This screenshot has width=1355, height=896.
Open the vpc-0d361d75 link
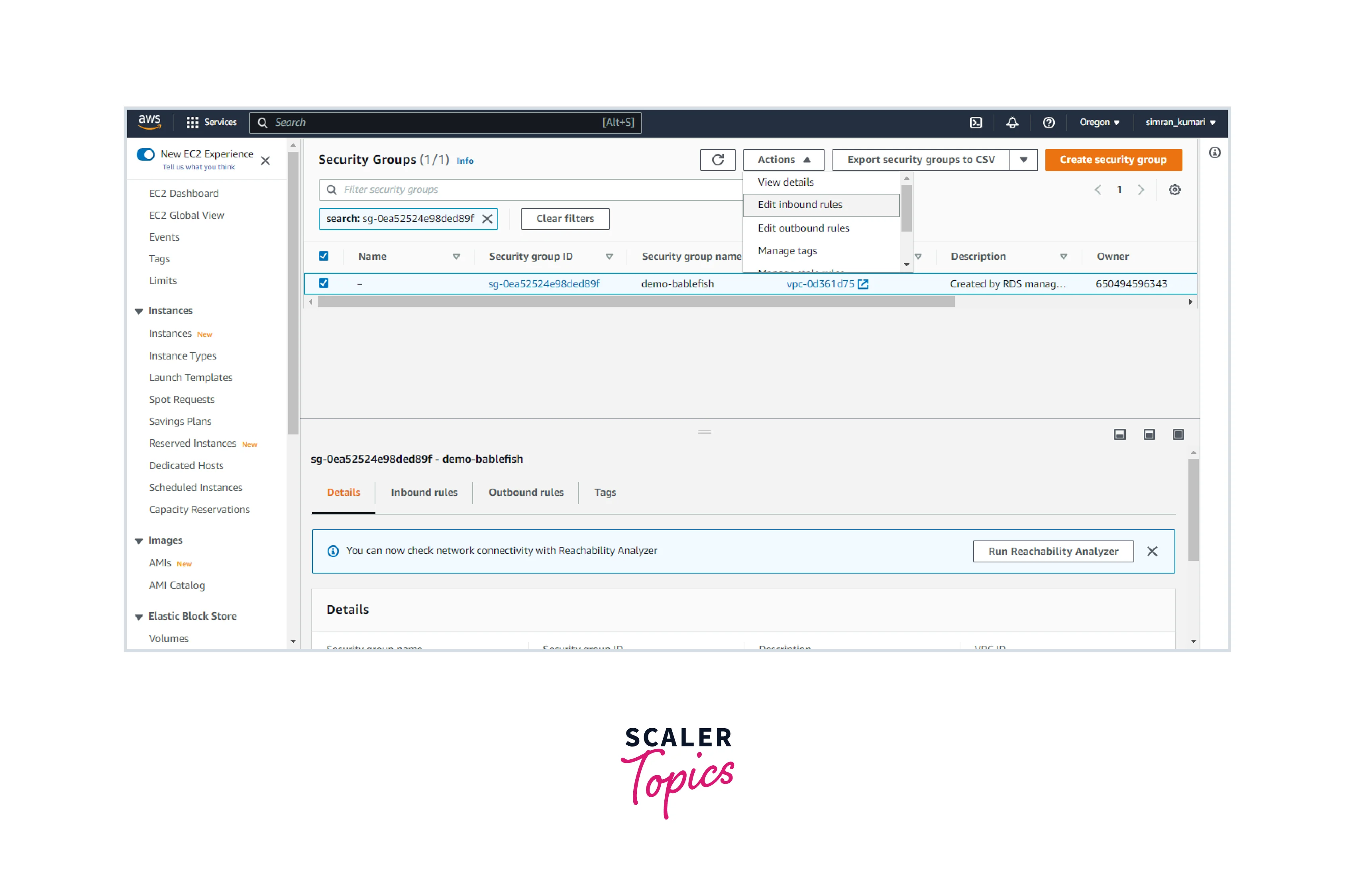point(820,284)
